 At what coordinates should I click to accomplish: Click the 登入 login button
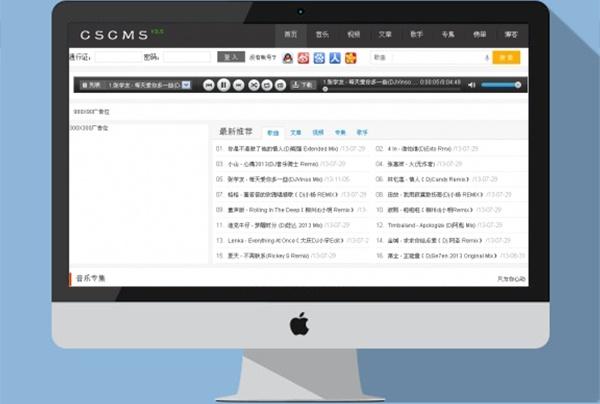tap(231, 58)
